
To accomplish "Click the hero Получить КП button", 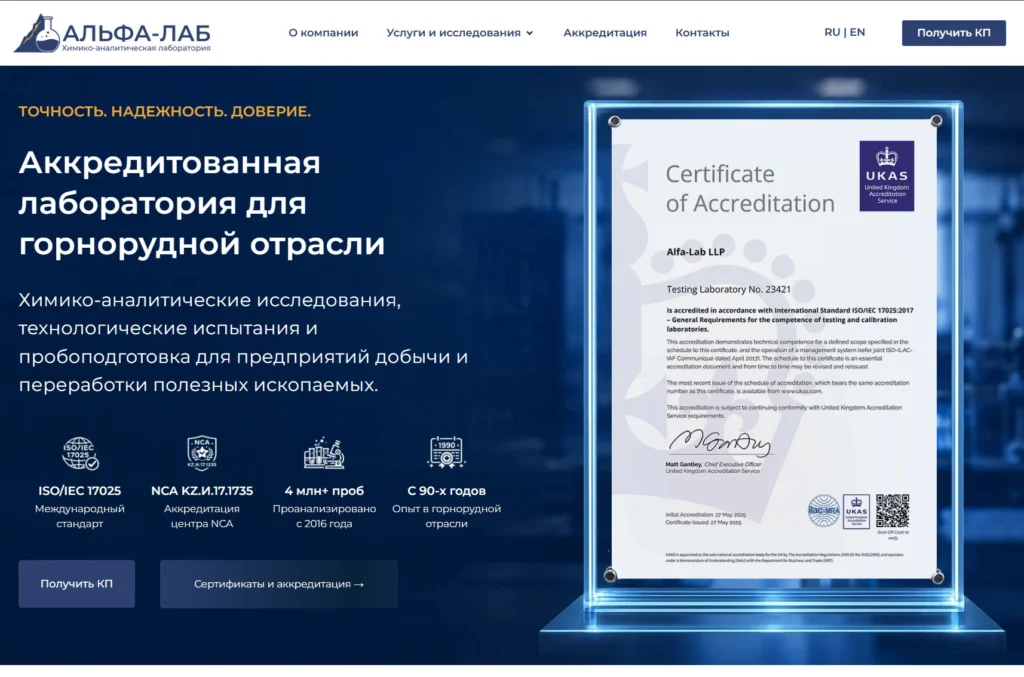I will 76,584.
